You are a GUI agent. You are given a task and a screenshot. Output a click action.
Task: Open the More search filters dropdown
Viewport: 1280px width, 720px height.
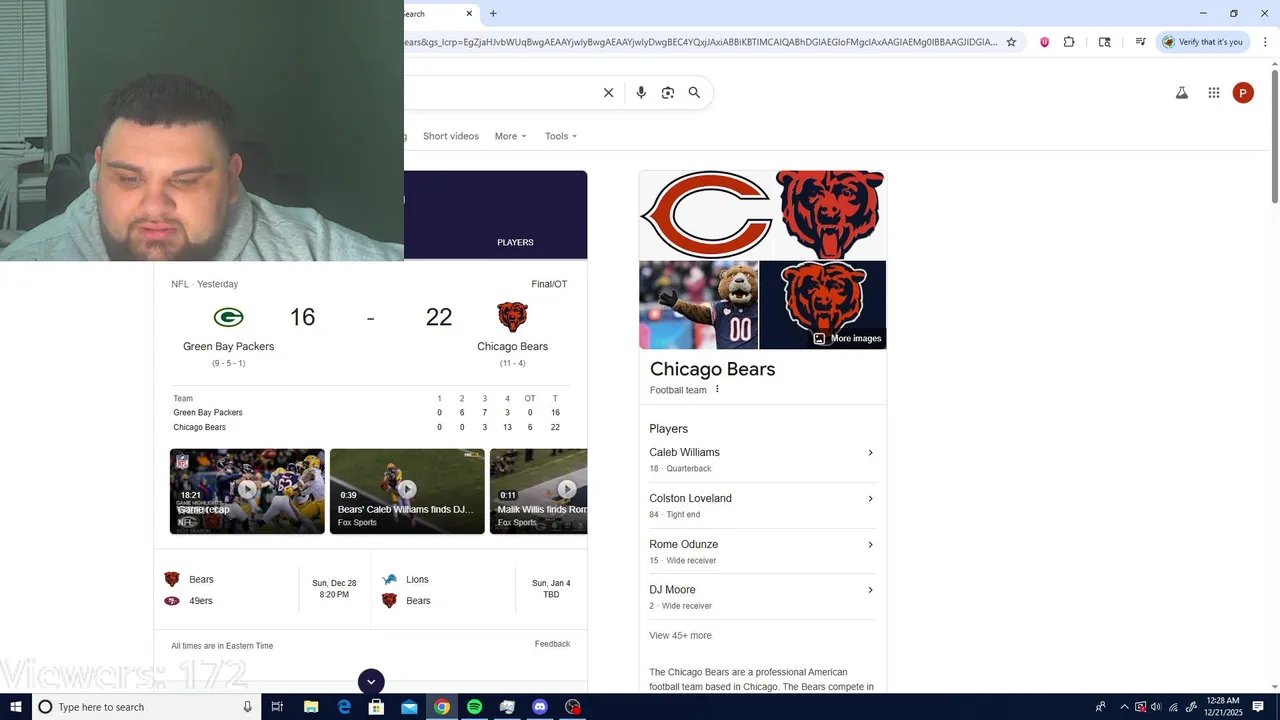[510, 136]
